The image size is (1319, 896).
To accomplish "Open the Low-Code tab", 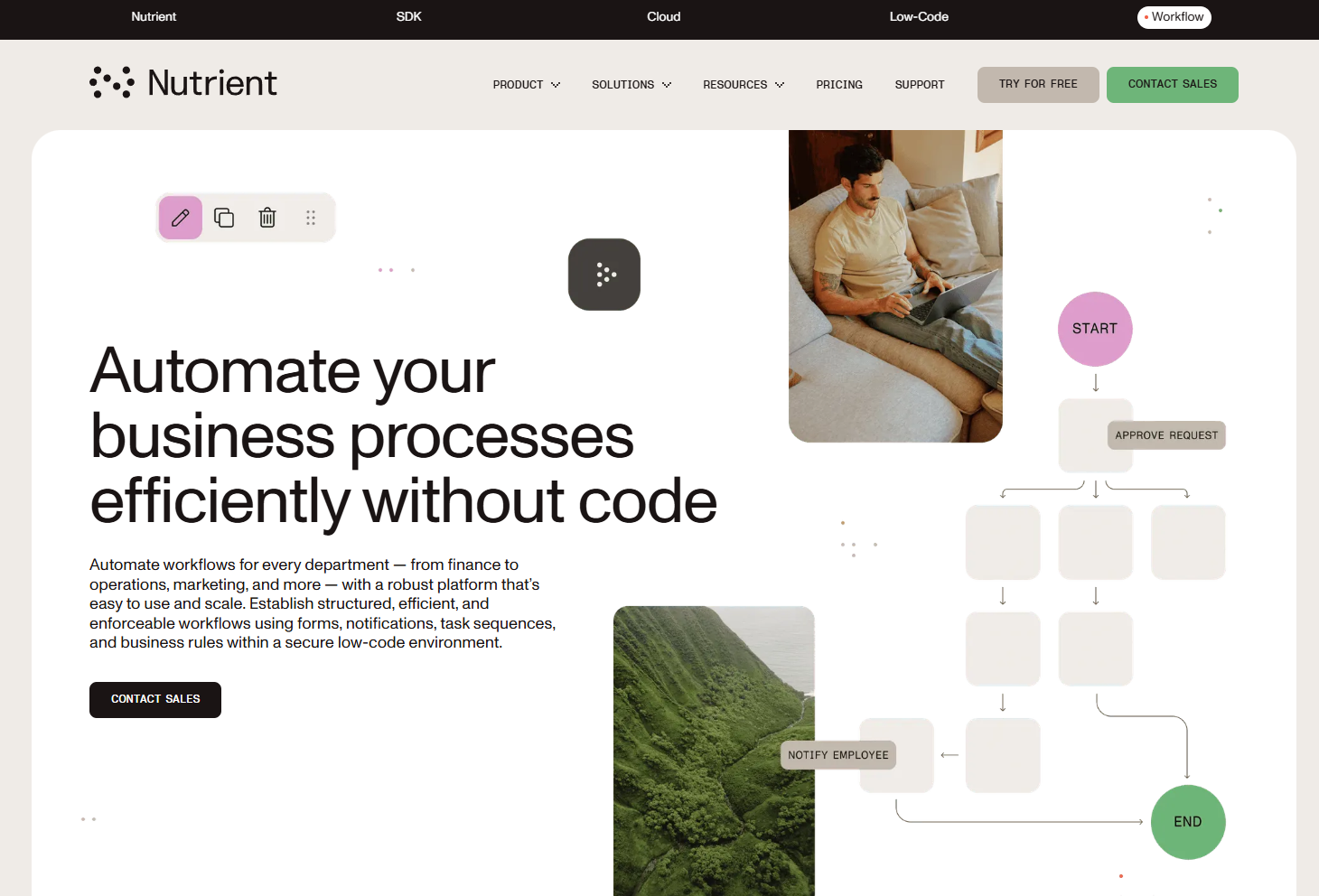I will tap(919, 17).
